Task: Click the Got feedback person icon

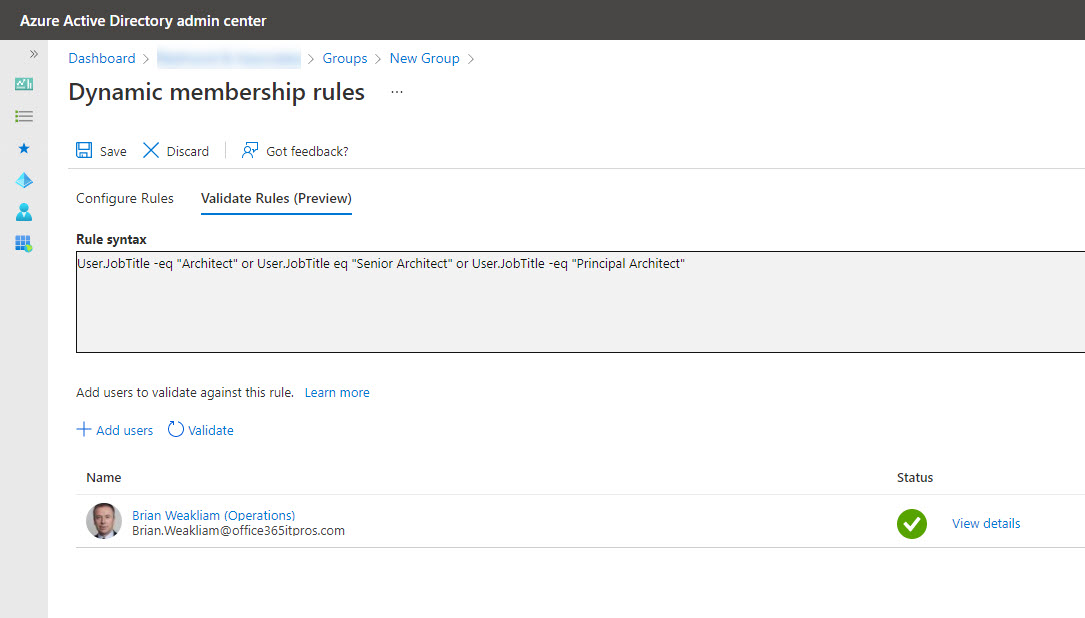Action: point(250,150)
